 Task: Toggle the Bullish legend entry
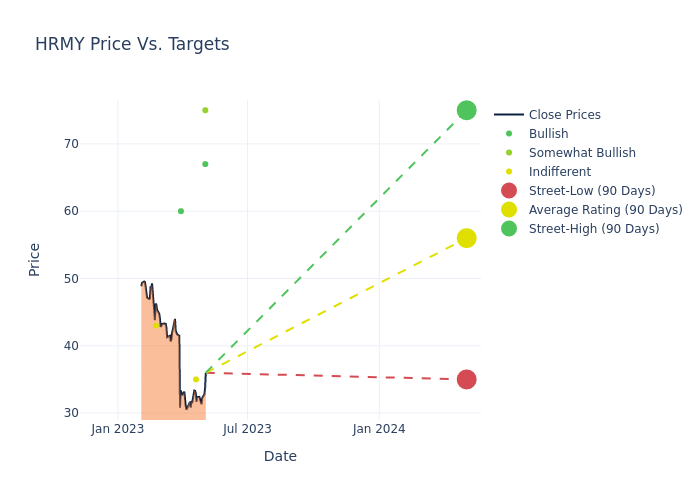(548, 134)
